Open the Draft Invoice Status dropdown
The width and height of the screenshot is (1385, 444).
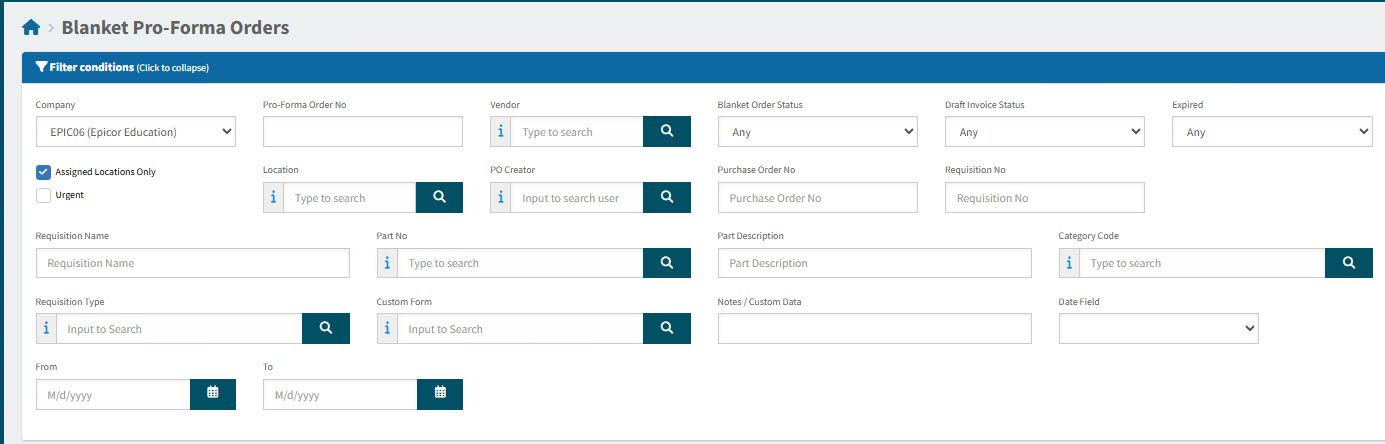tap(1044, 132)
